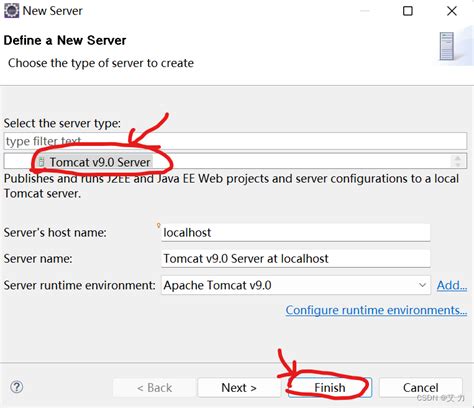Edit the Server name field

tap(295, 258)
